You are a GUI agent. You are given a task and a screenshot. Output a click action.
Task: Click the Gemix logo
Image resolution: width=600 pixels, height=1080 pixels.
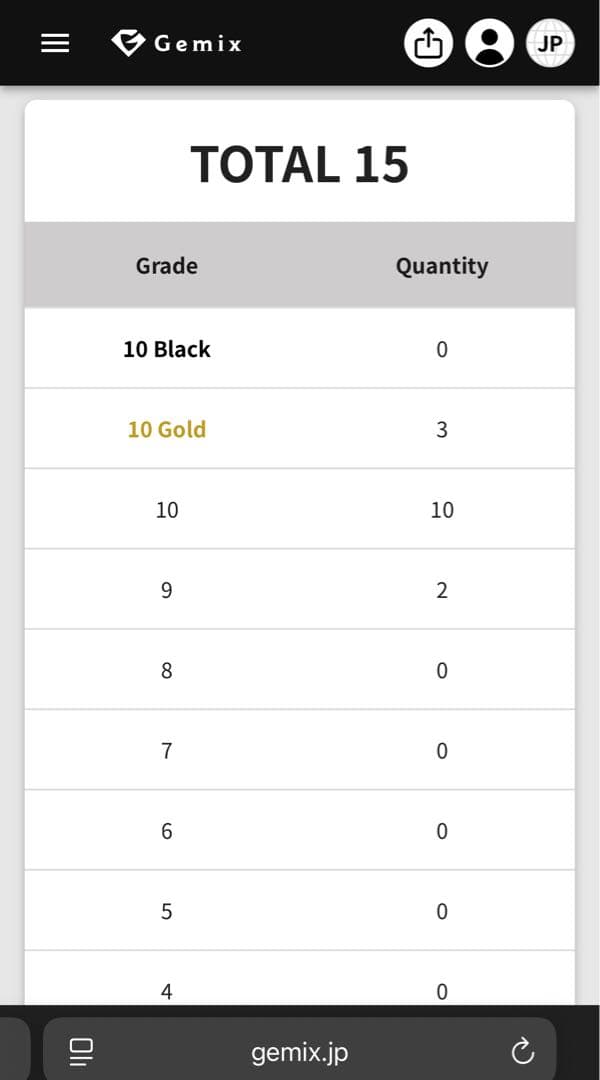click(177, 43)
